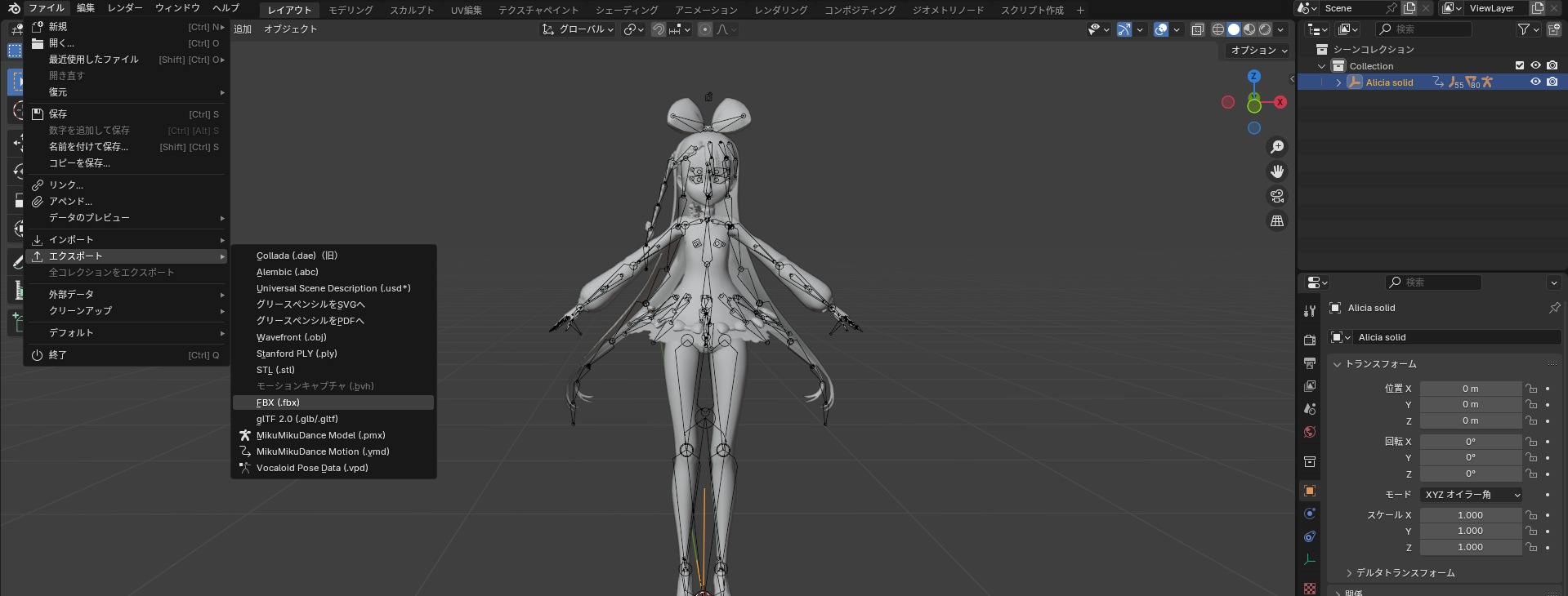Expand Alicia solid tree item
This screenshot has height=596, width=1568.
pyautogui.click(x=1338, y=82)
